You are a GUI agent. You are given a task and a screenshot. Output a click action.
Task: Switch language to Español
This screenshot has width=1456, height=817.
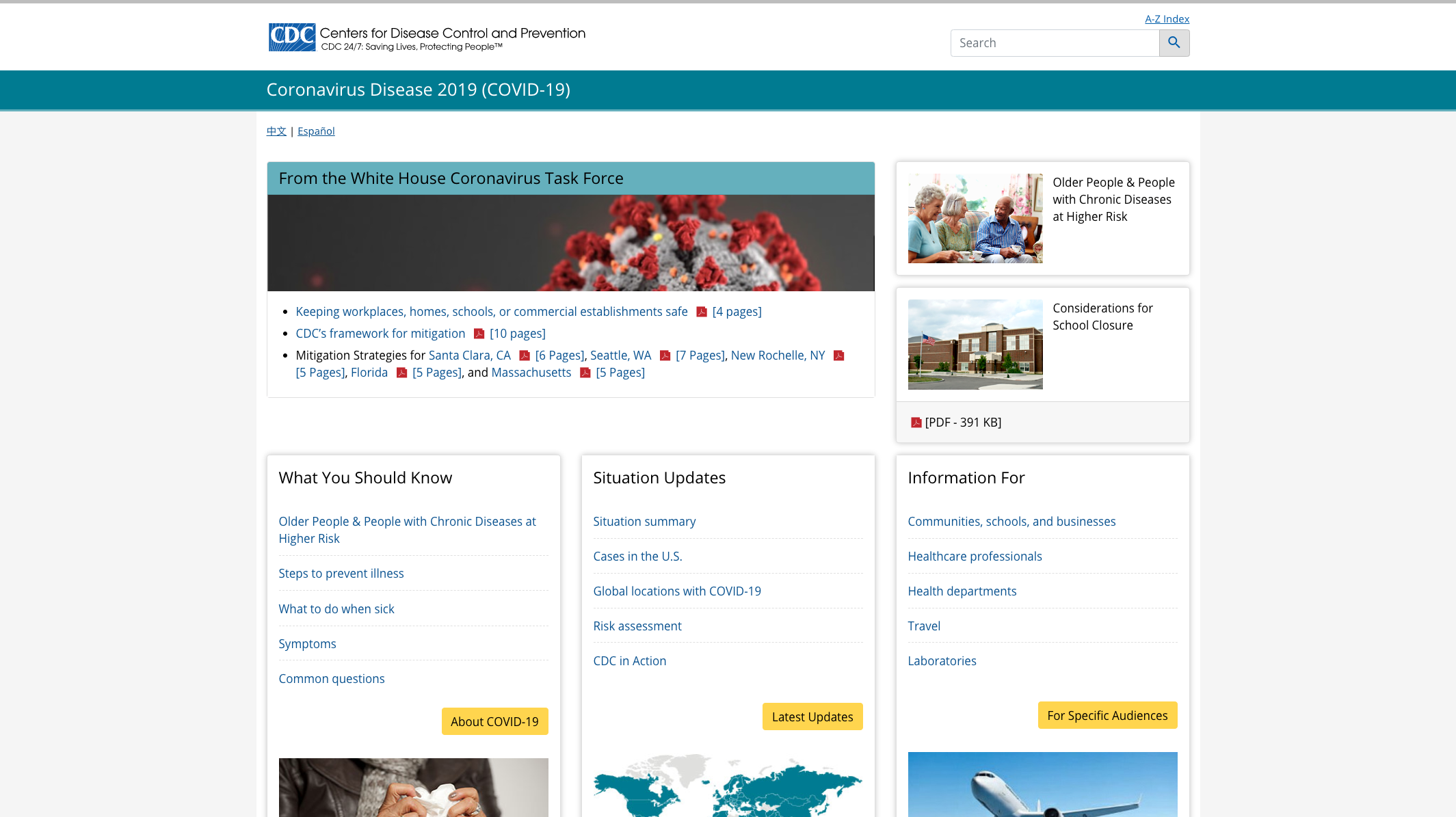tap(316, 131)
